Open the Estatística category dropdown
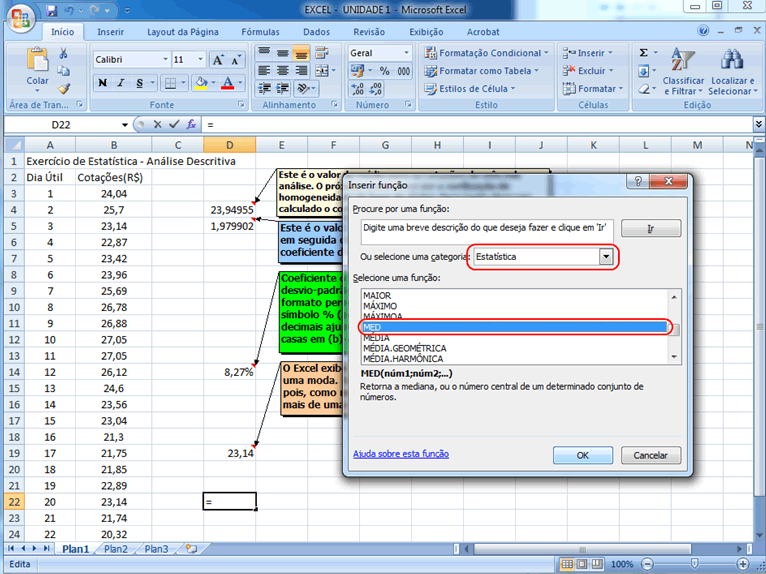This screenshot has width=766, height=574. tap(605, 257)
